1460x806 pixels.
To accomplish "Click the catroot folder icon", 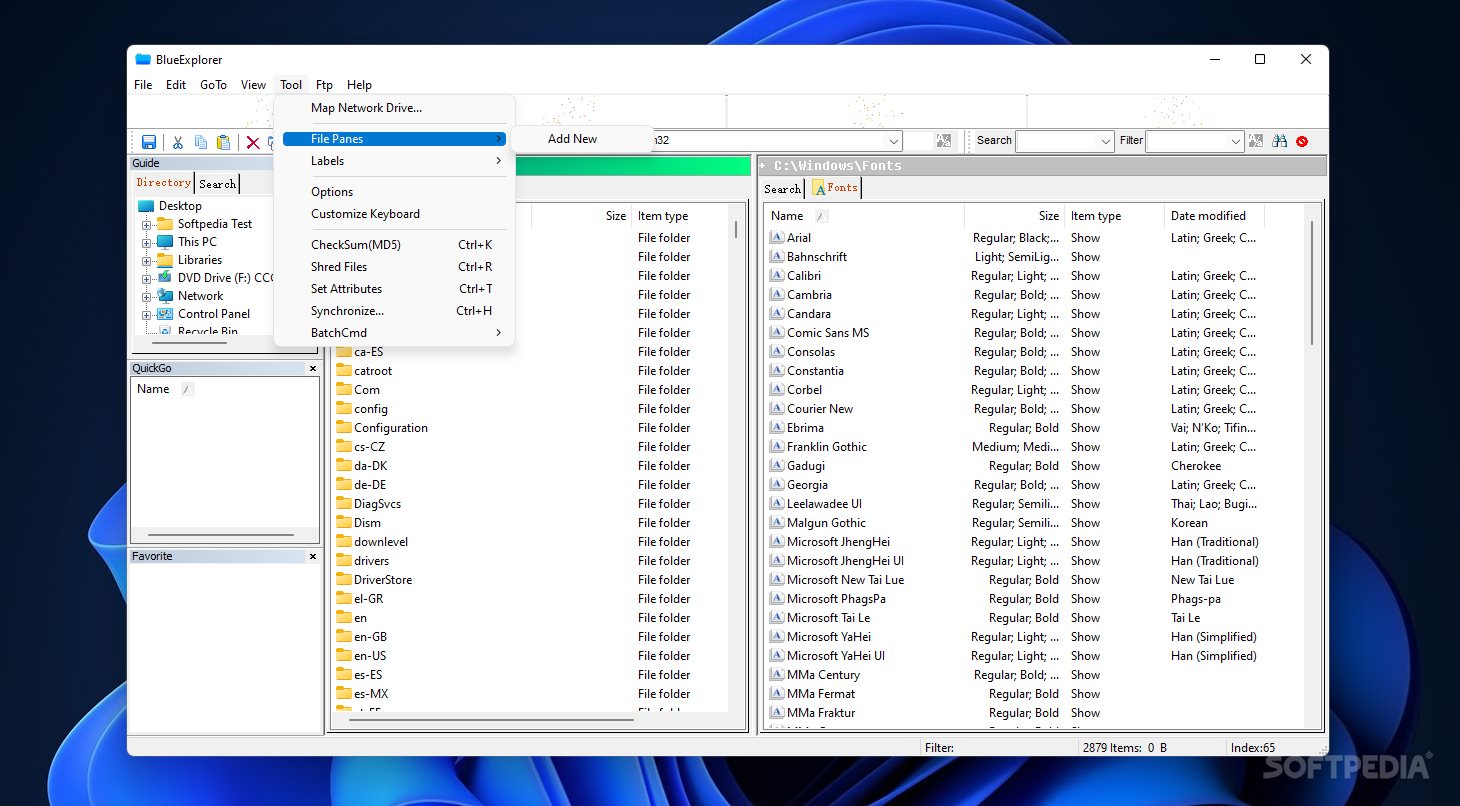I will tap(344, 371).
